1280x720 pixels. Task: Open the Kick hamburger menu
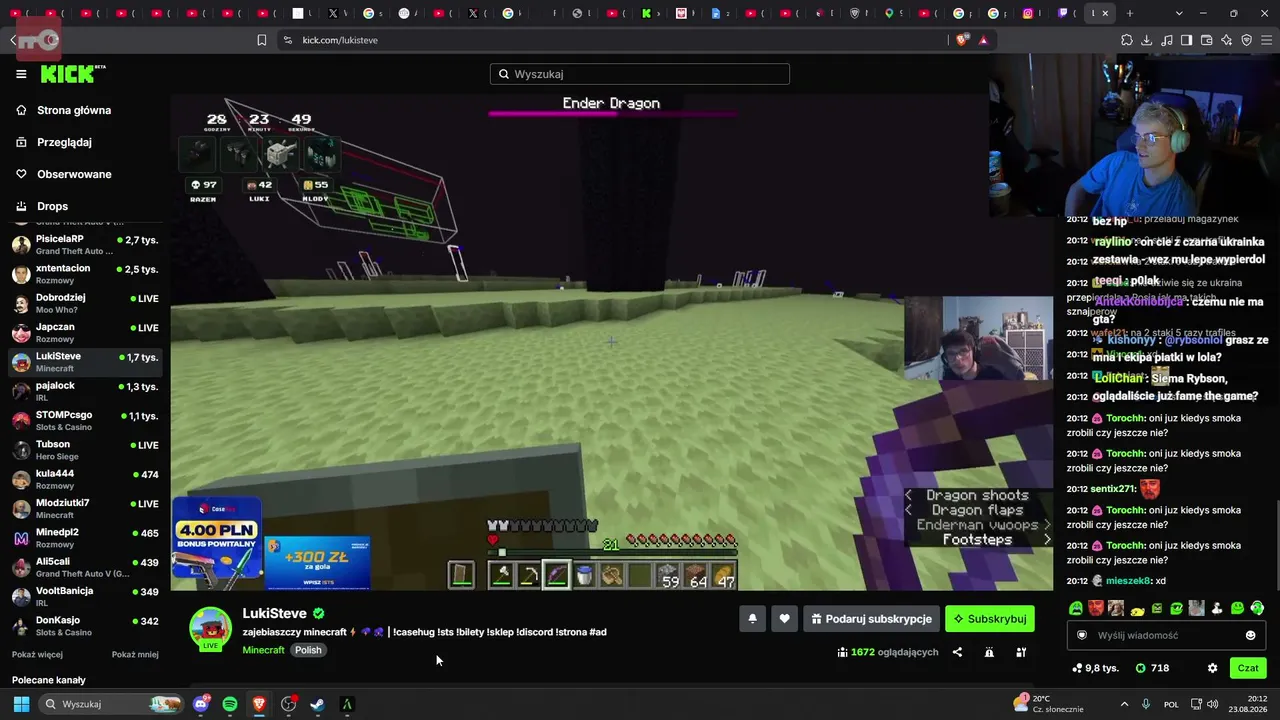pos(21,74)
